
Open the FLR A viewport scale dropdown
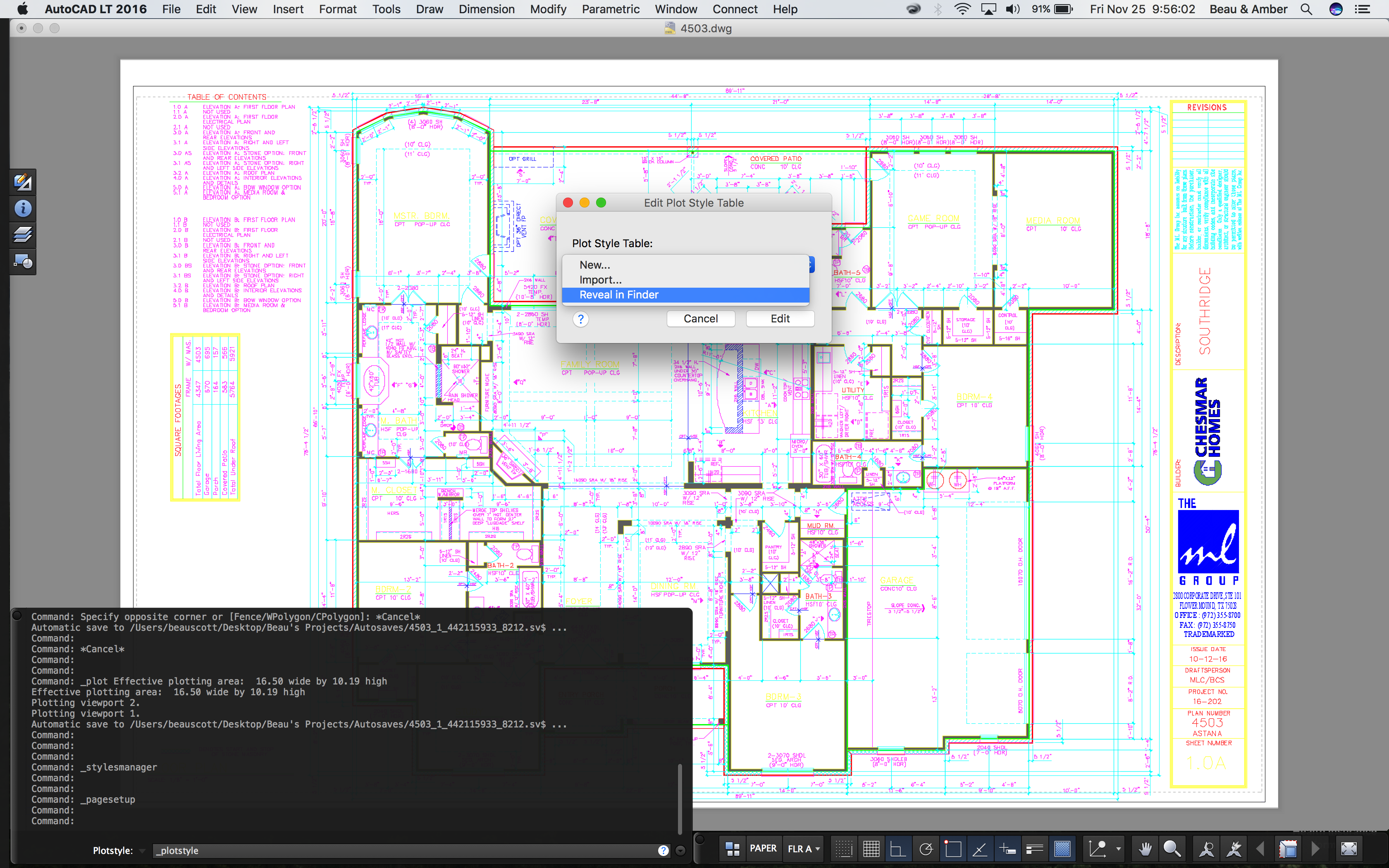click(803, 849)
